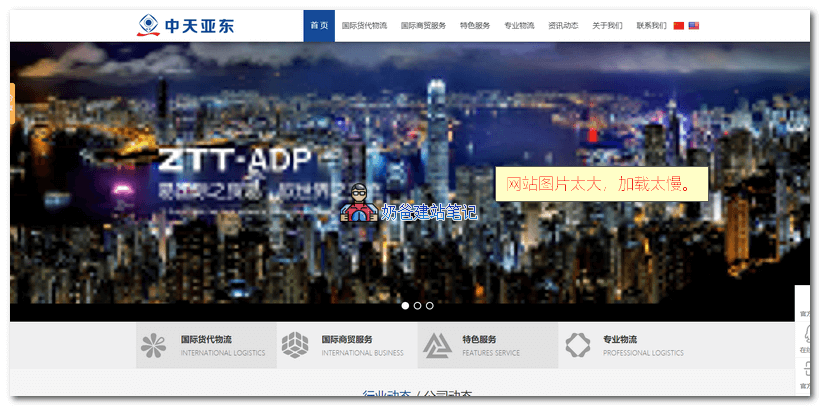Click the triangle icon for 特色服务

(x=437, y=346)
